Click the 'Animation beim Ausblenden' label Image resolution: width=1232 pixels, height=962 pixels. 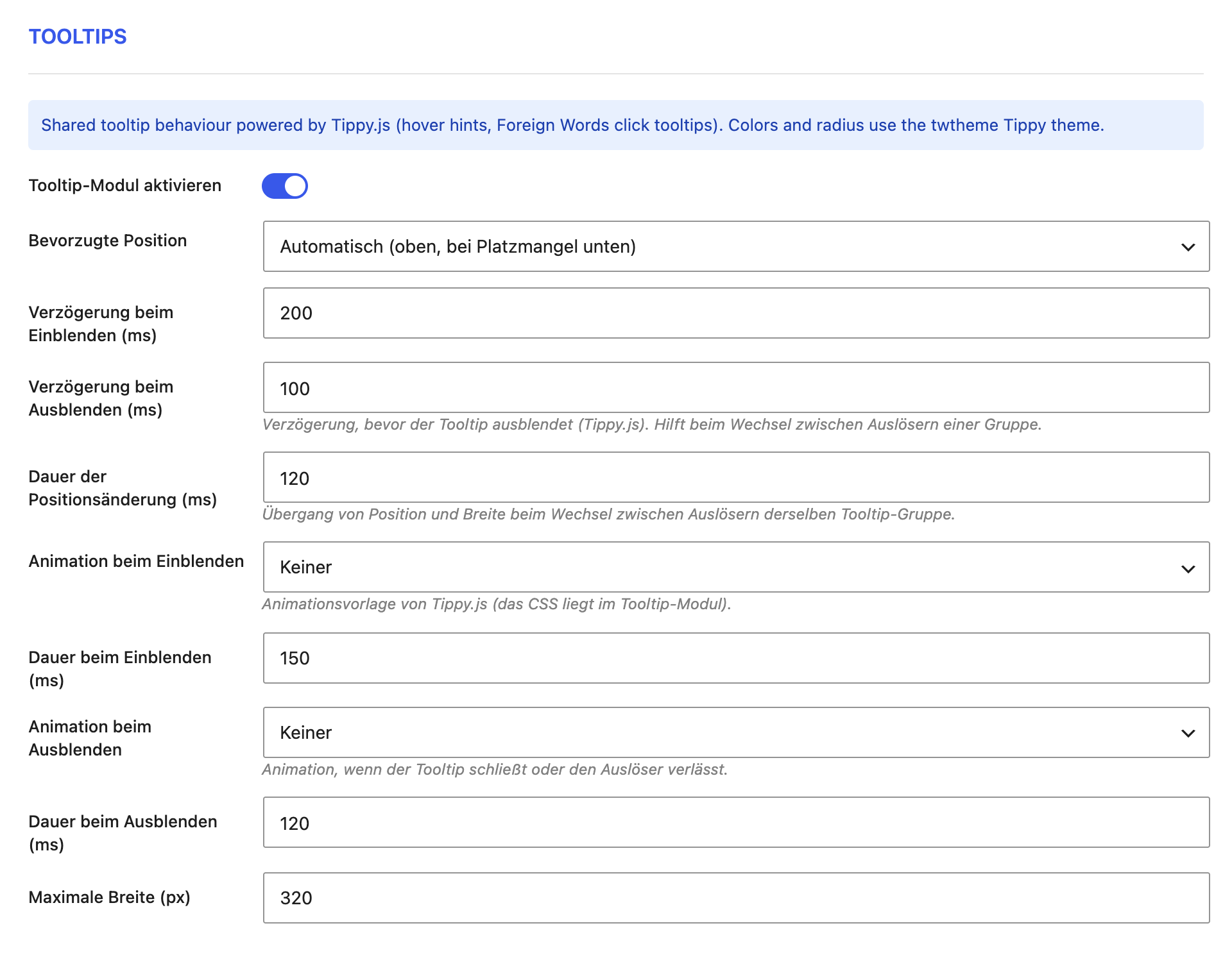(x=90, y=738)
